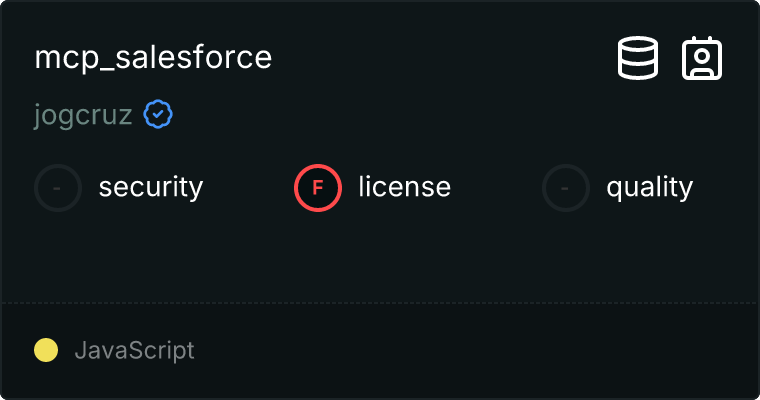Click empty space between title and database icon
The width and height of the screenshot is (760, 400).
(440, 58)
